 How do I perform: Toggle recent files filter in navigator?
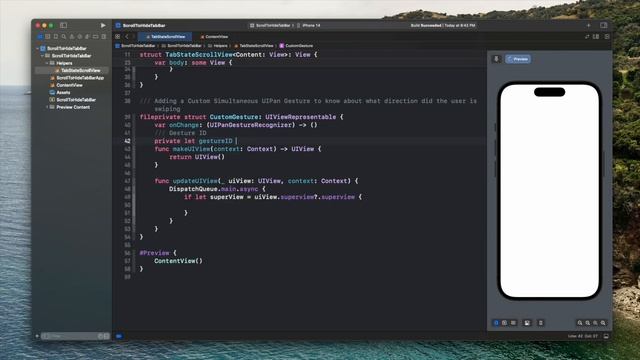pos(100,336)
